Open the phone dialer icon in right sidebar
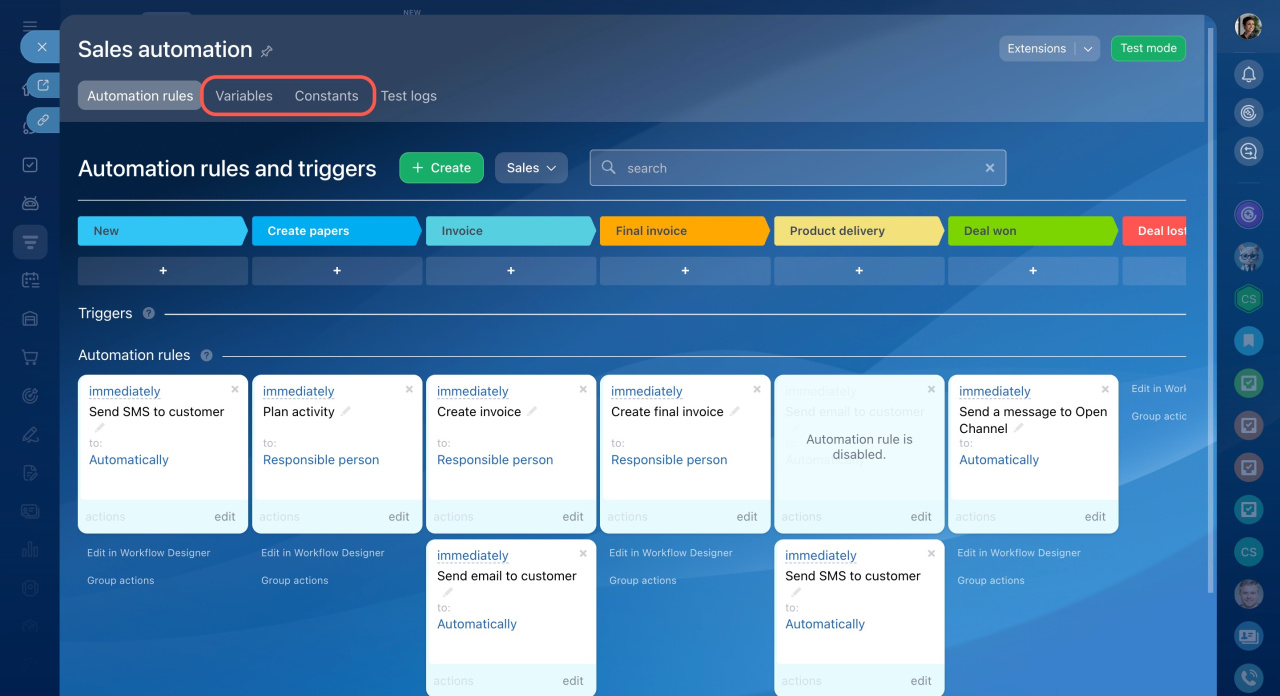 pos(1248,676)
